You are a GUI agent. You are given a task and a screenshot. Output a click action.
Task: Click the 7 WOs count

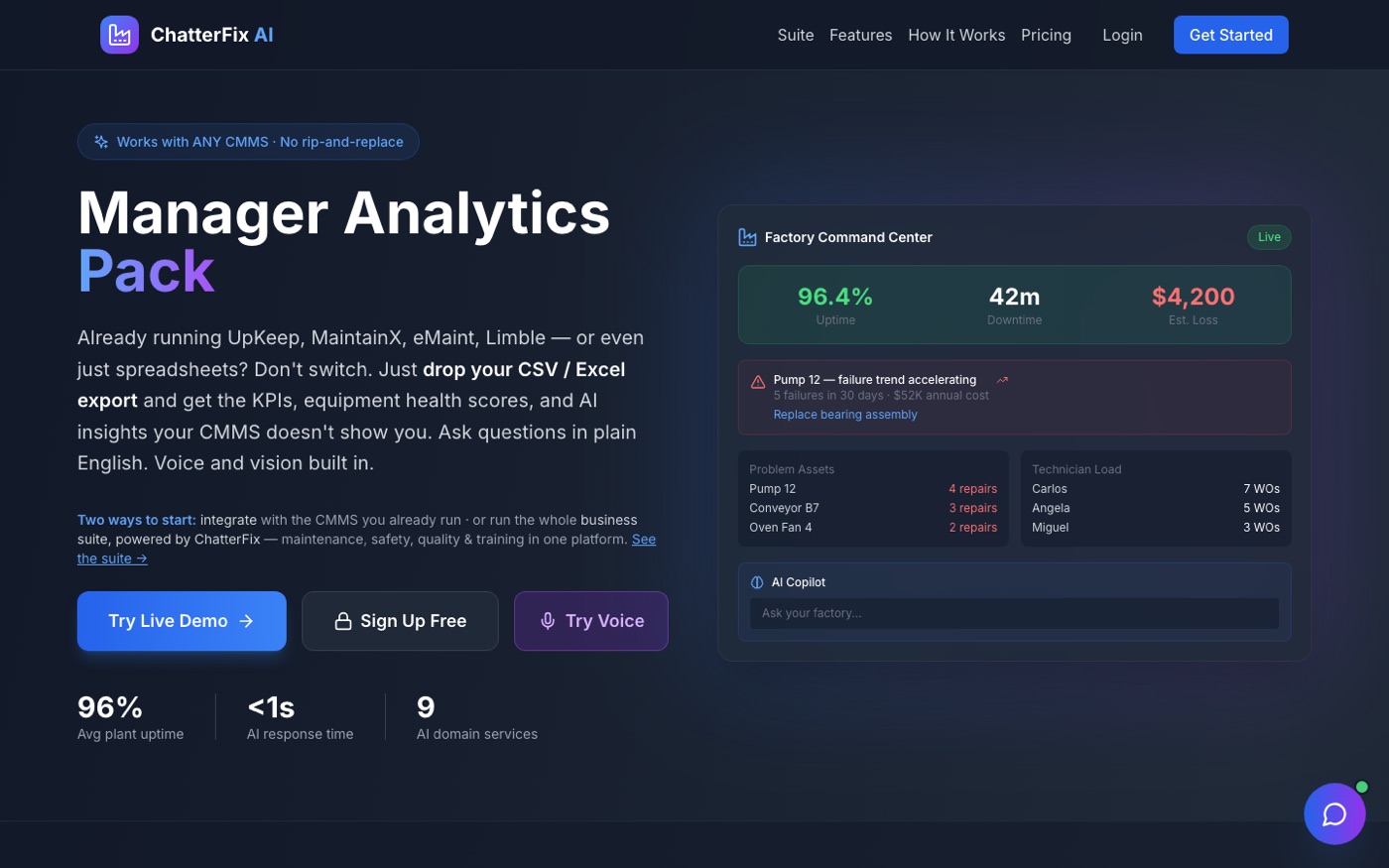pos(1262,489)
